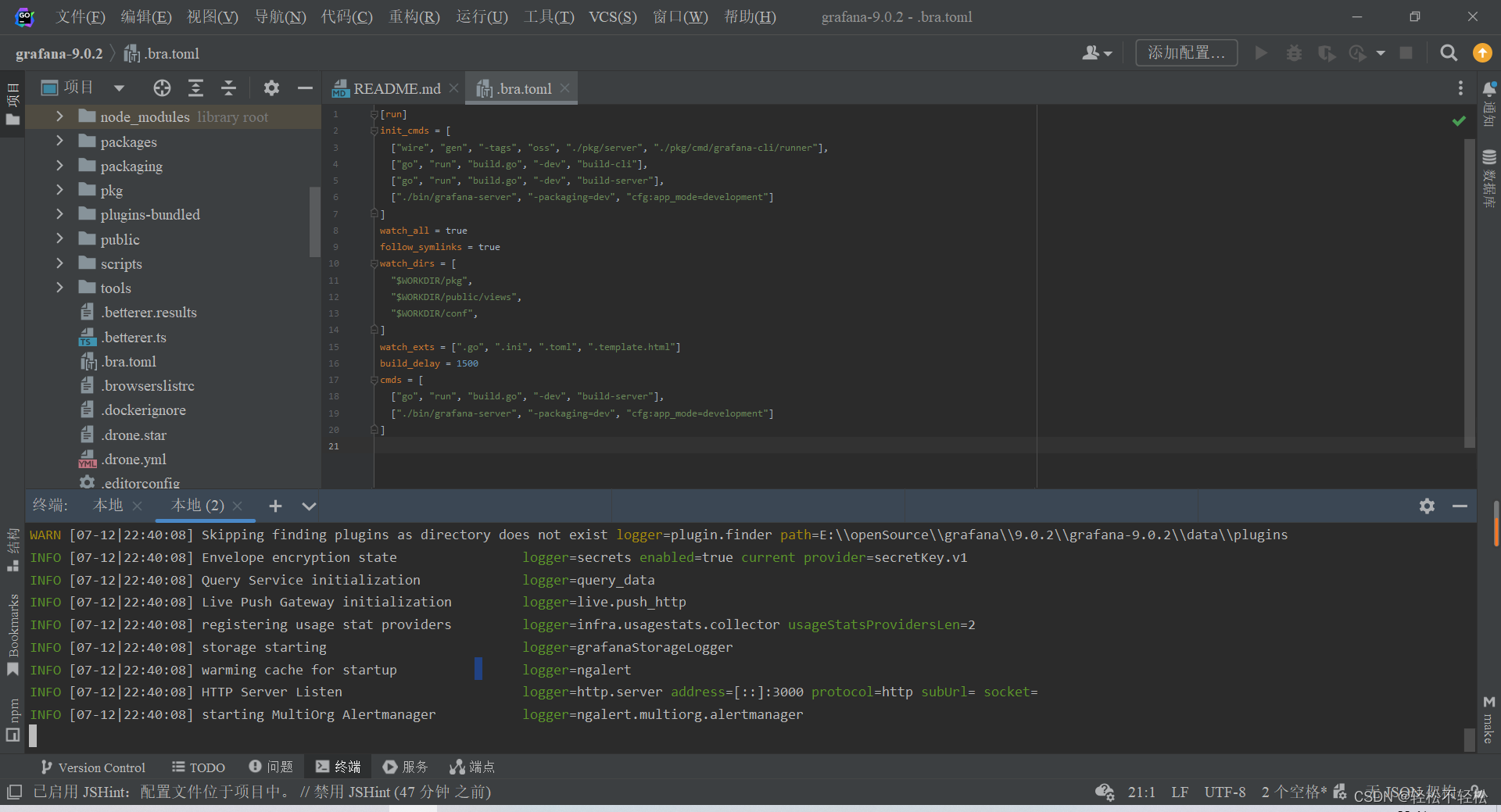The image size is (1501, 812).
Task: Select .drone.yml file in project tree
Action: pyautogui.click(x=134, y=460)
